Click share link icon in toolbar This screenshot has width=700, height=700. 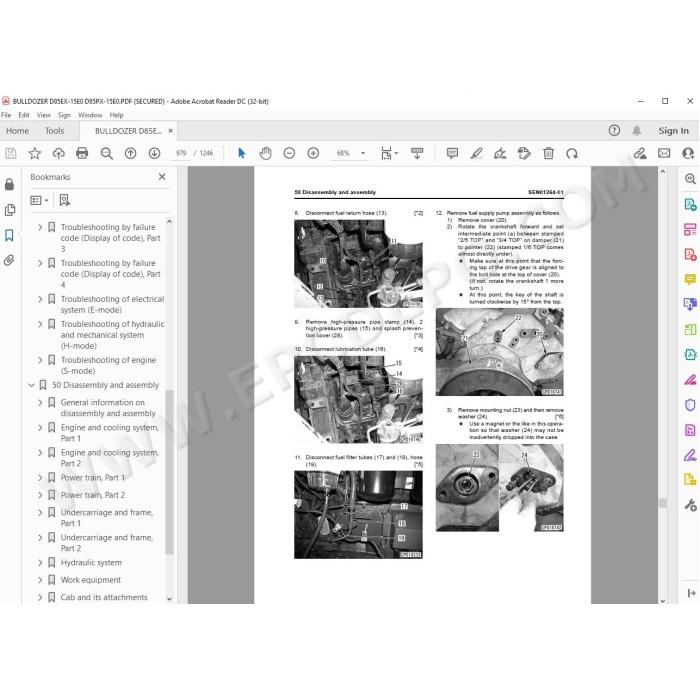coord(640,154)
